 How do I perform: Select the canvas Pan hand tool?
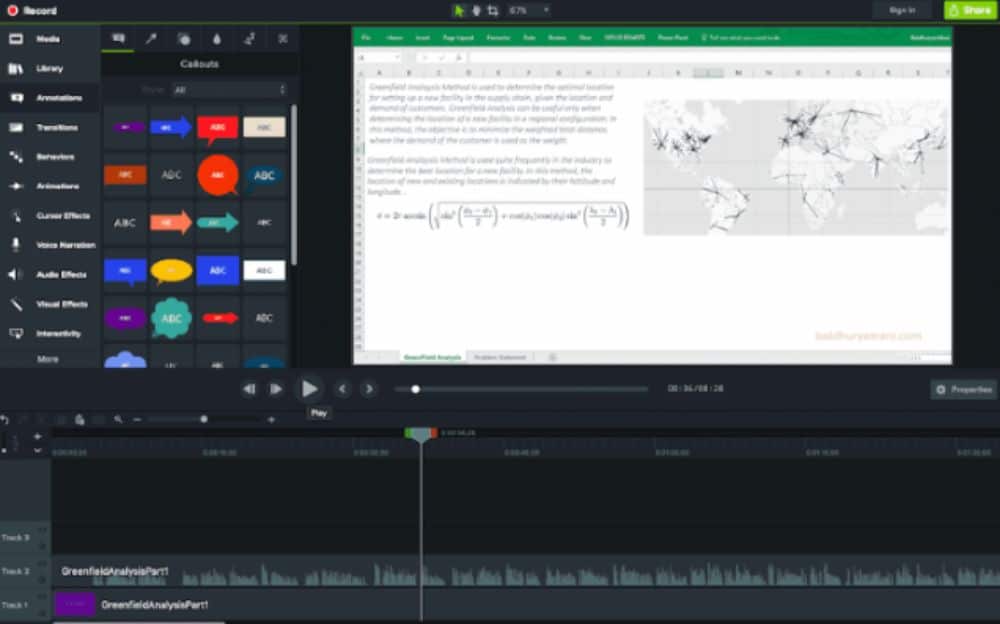tap(476, 10)
